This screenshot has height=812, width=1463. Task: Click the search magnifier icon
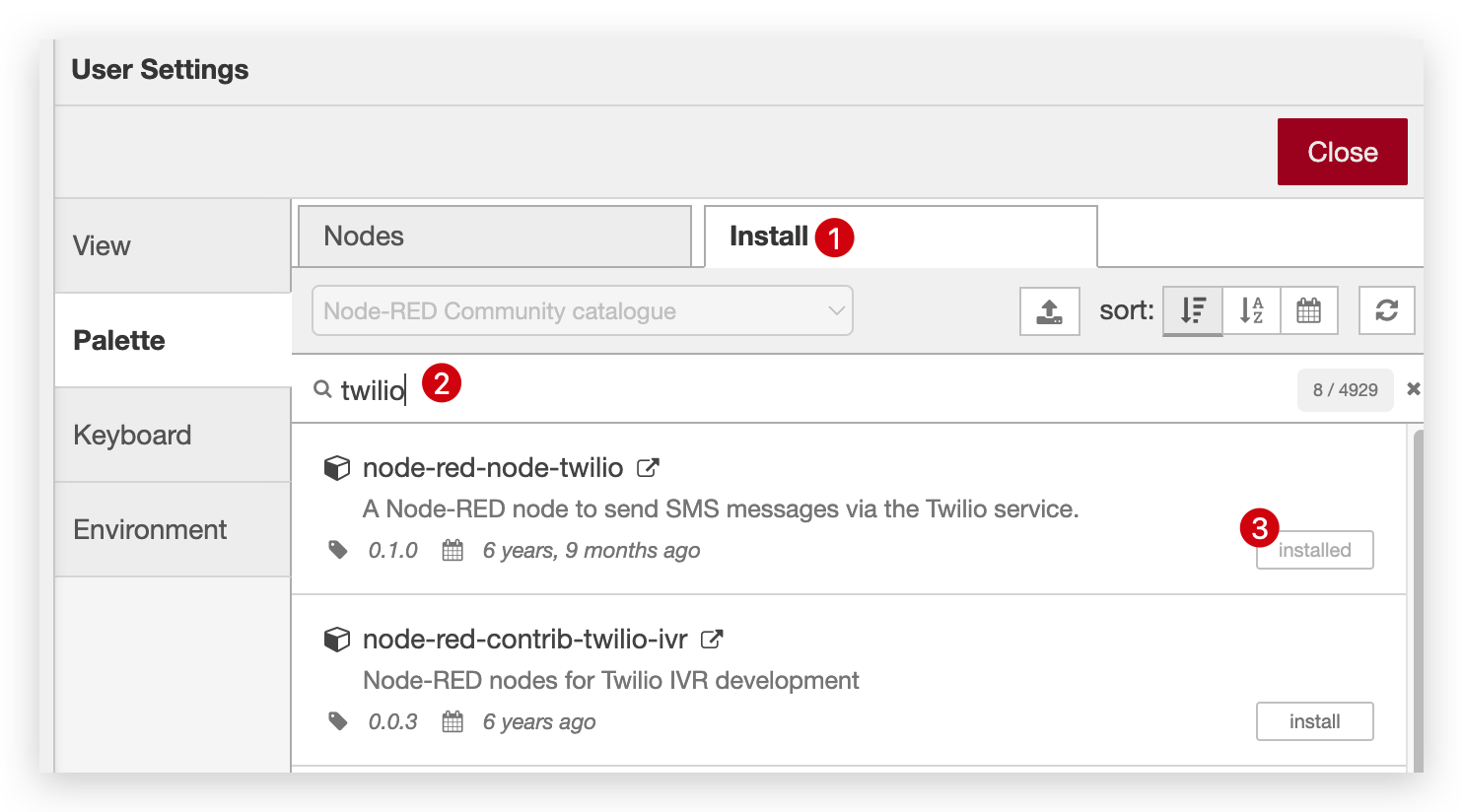click(x=322, y=389)
